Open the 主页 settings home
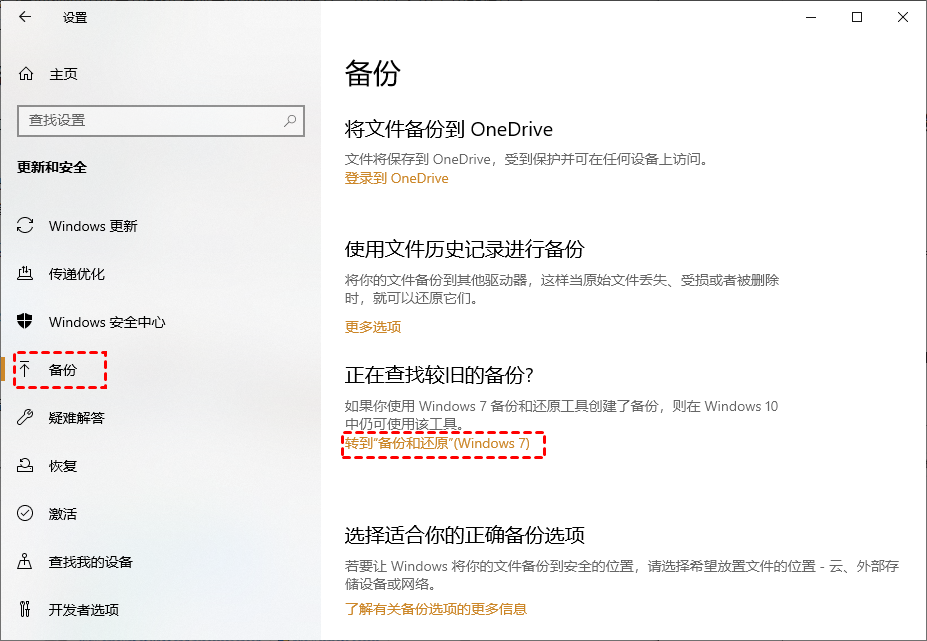Screen dimensions: 927x641 tap(63, 74)
